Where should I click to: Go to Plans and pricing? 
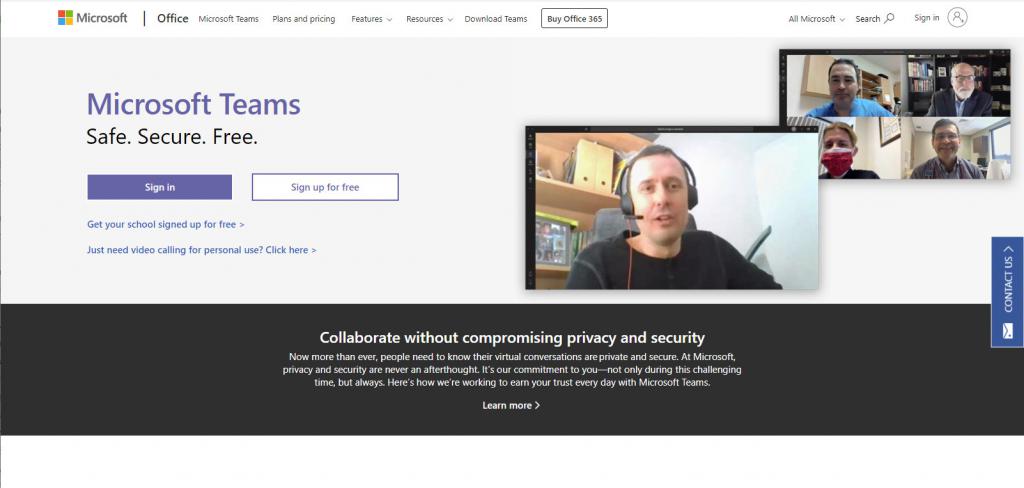tap(304, 19)
